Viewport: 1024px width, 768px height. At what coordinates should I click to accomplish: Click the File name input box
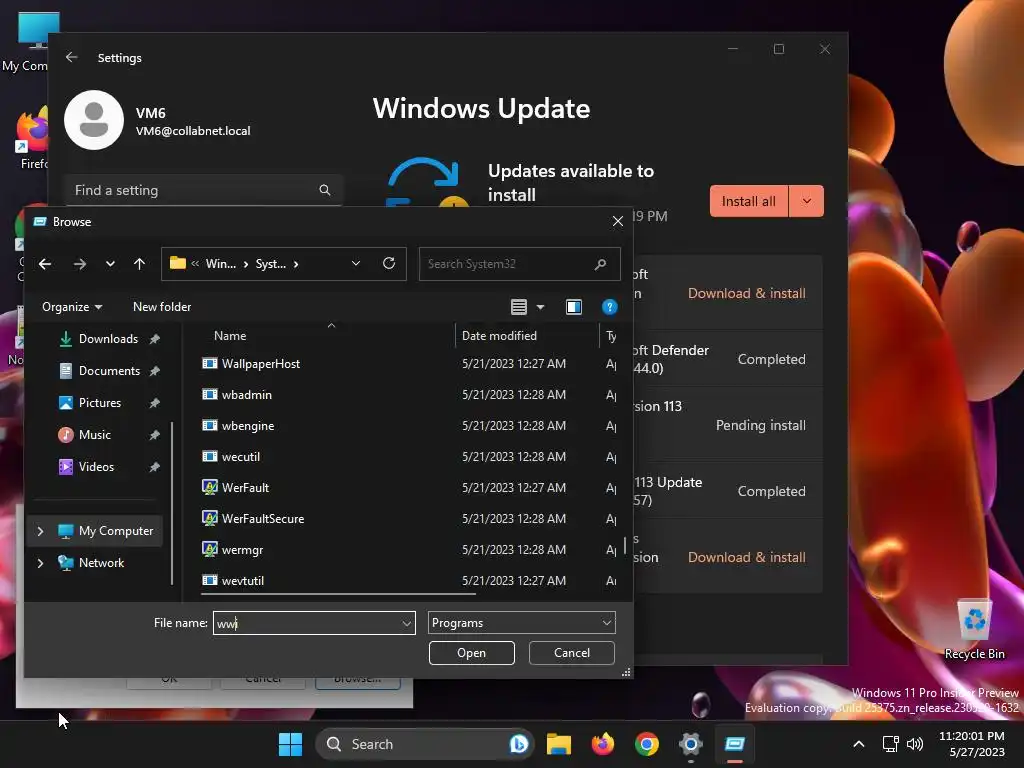pyautogui.click(x=306, y=623)
